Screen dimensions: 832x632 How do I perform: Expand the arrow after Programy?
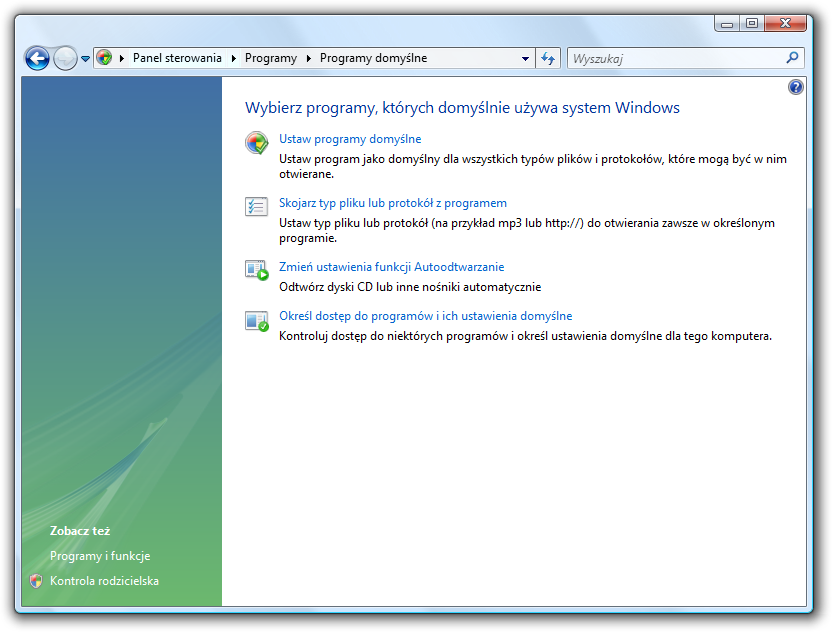pos(308,58)
